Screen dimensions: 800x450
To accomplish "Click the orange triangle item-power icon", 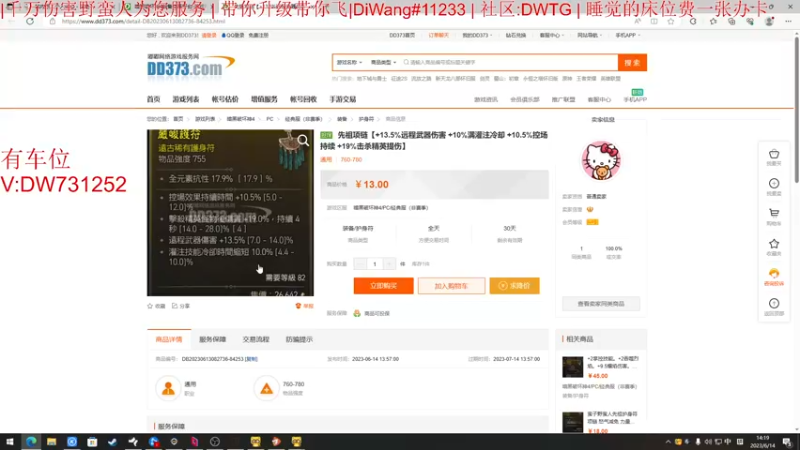I will click(266, 388).
